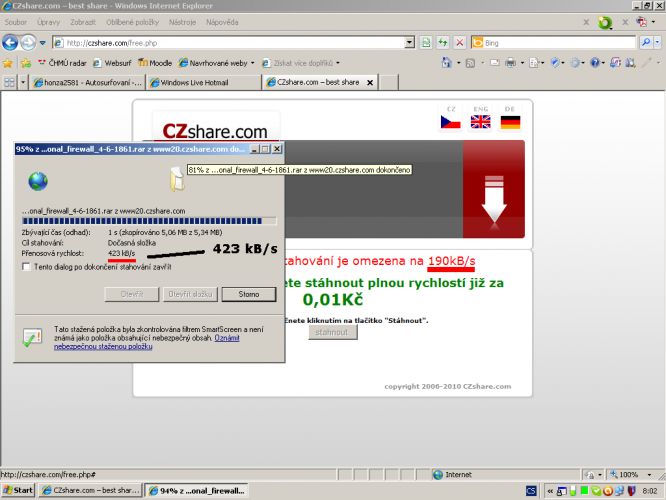This screenshot has height=500, width=666.
Task: Click the Compatibility View page icon
Action: point(426,42)
